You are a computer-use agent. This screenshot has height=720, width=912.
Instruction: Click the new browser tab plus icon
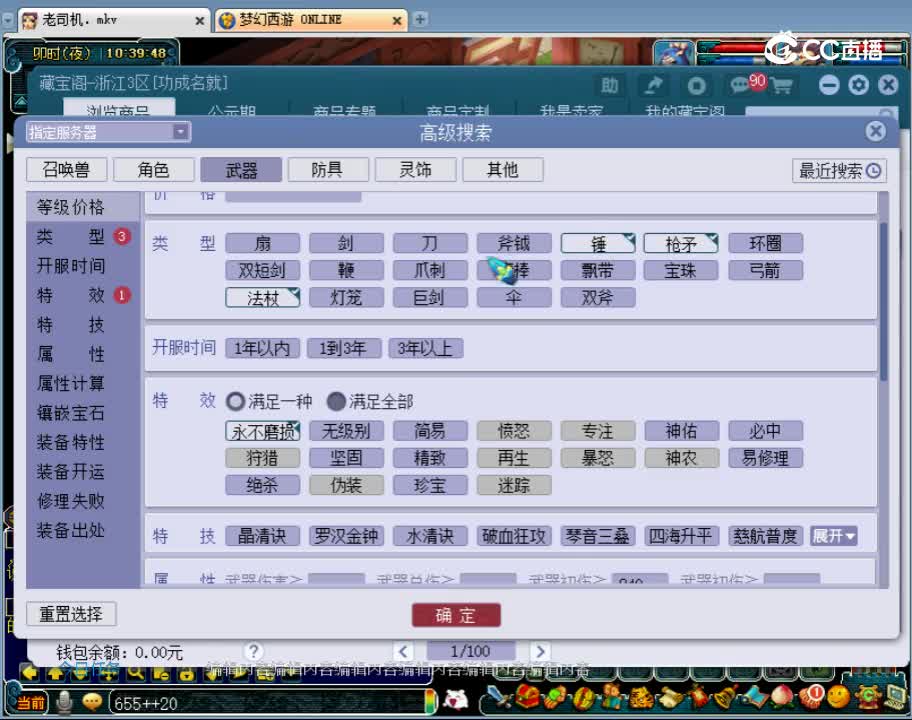pyautogui.click(x=420, y=19)
